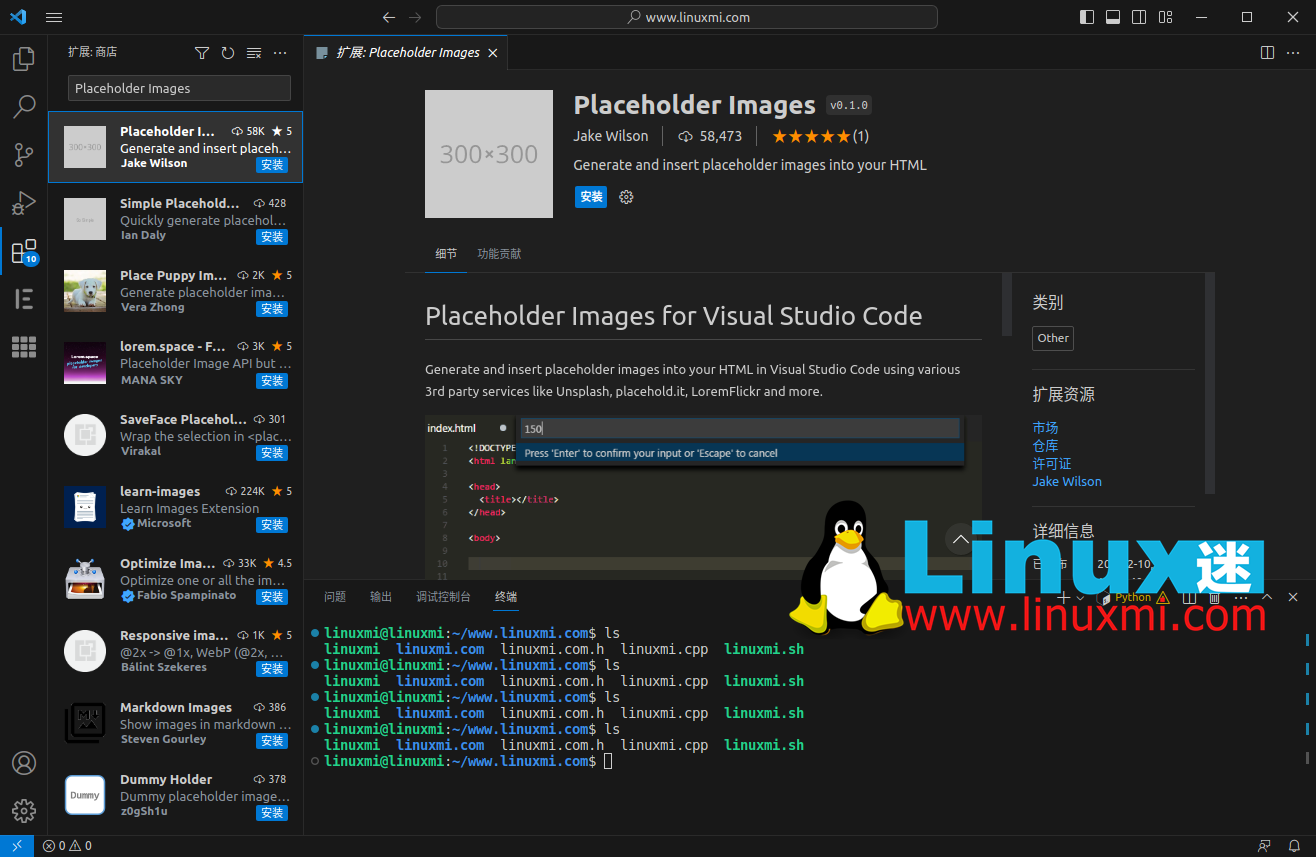Image resolution: width=1316 pixels, height=857 pixels.
Task: Open the 市场 marketplace link
Action: pyautogui.click(x=1045, y=428)
